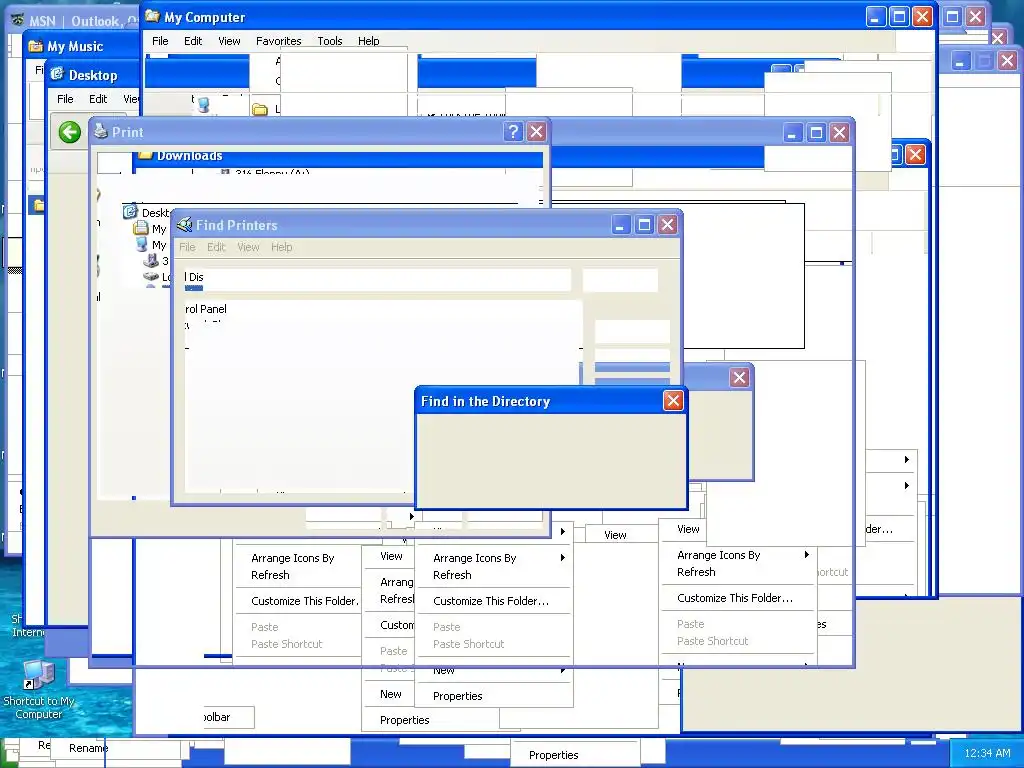The height and width of the screenshot is (768, 1024).
Task: Open Edit menu in My Computer window
Action: (x=193, y=40)
